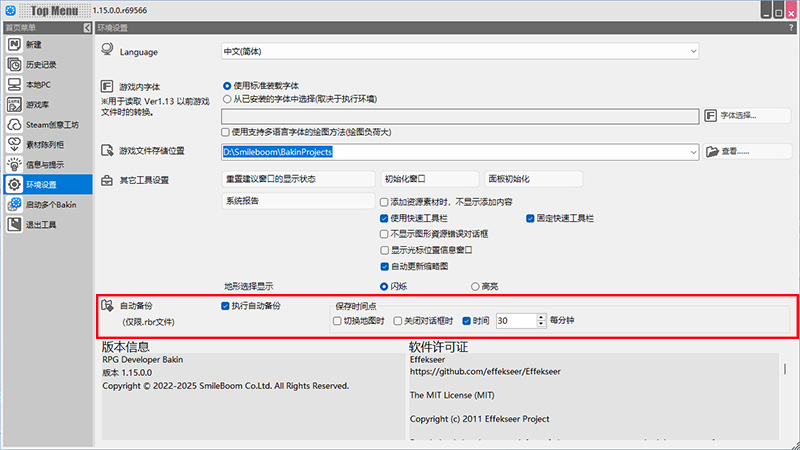Open the 新建 (New) sidebar item

click(x=40, y=45)
